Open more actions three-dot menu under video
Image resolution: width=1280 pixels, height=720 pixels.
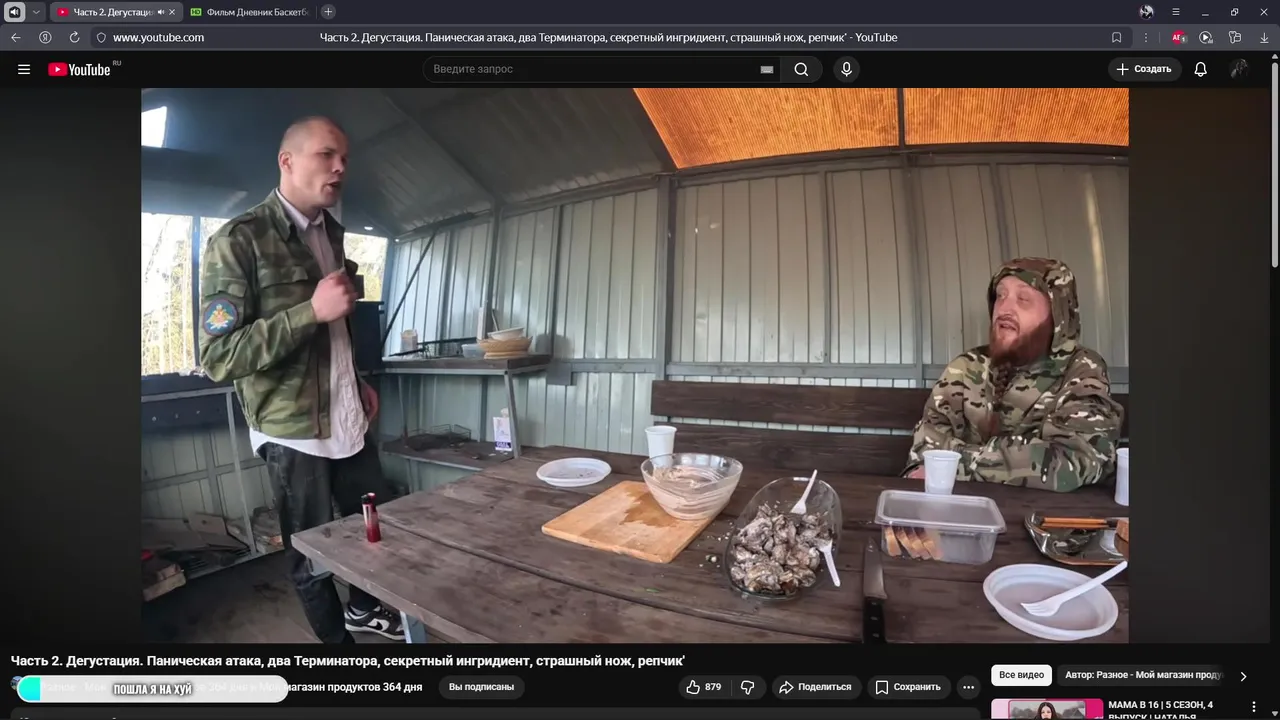968,687
